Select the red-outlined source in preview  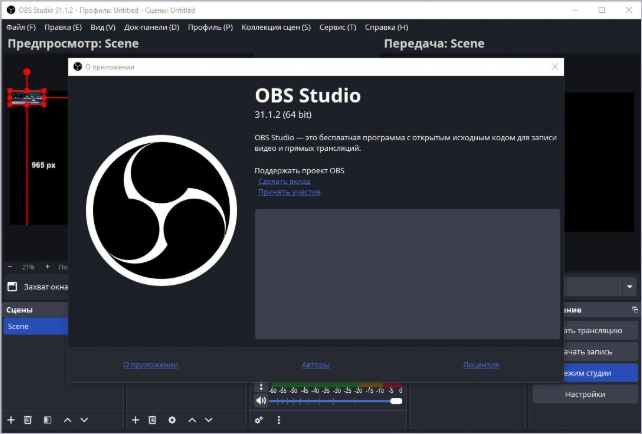coord(27,98)
